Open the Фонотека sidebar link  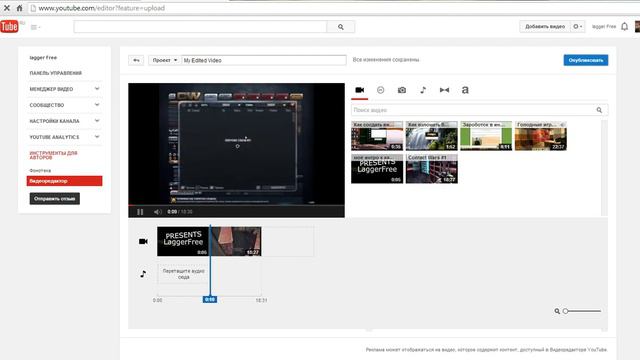pos(40,170)
